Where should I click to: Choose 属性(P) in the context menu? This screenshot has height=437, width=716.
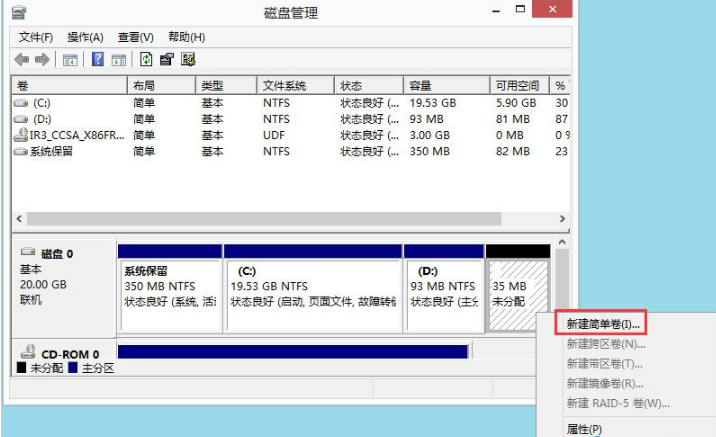coord(584,429)
